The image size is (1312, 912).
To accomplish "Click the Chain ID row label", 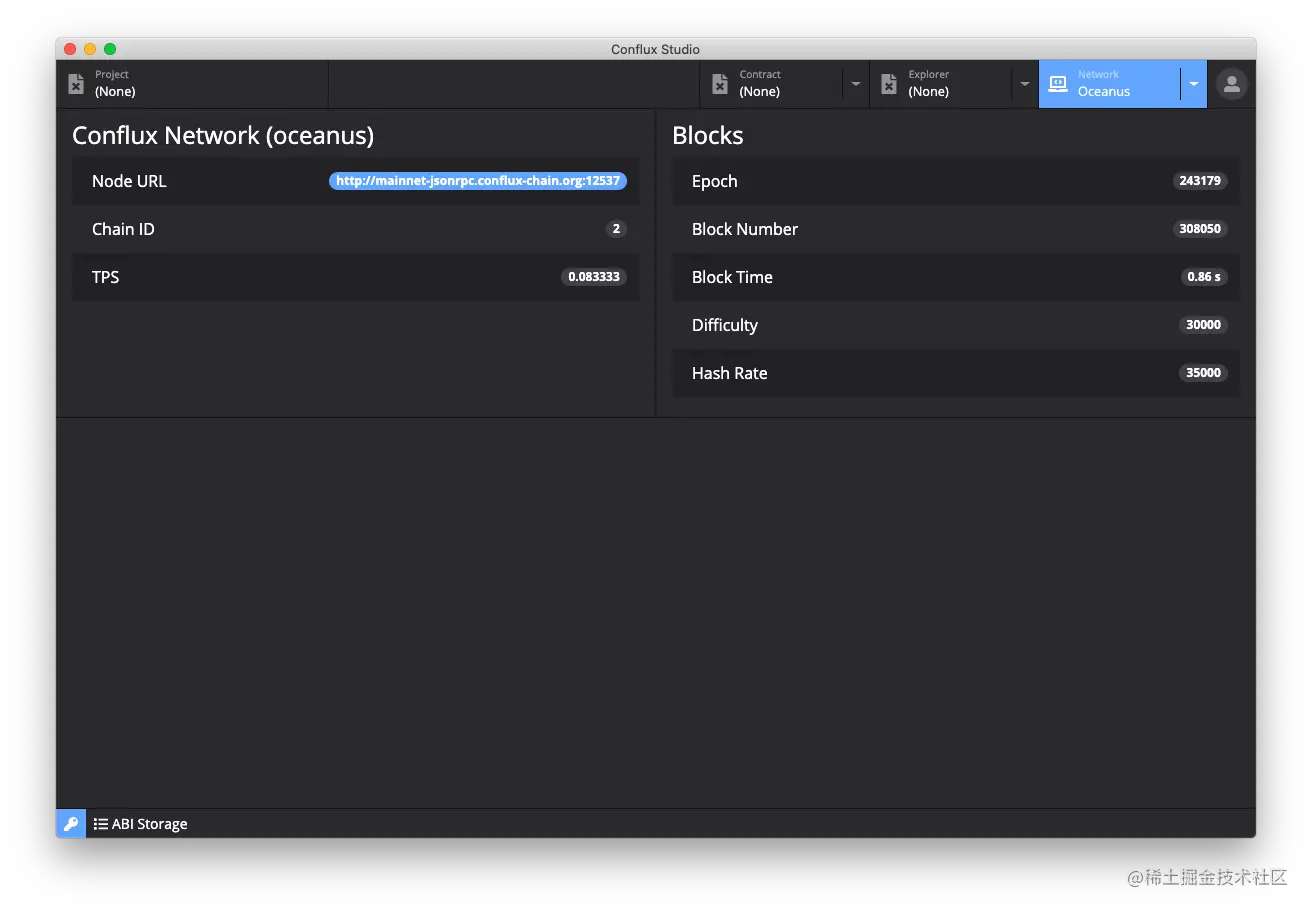I will [123, 229].
